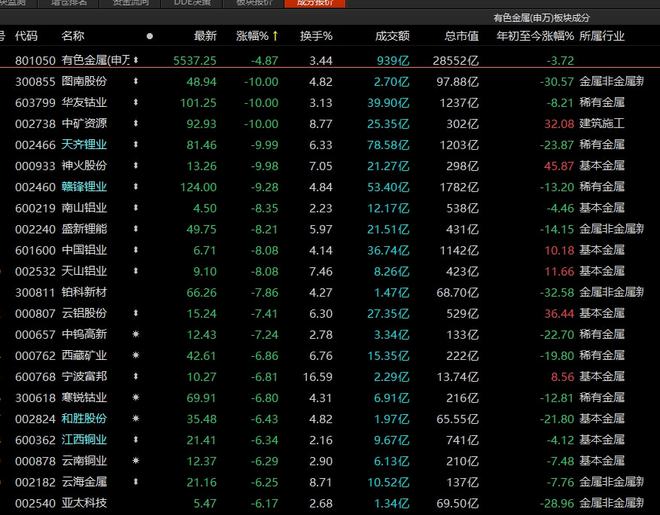
Task: Sort by the 总市值 column header
Action: coord(462,36)
